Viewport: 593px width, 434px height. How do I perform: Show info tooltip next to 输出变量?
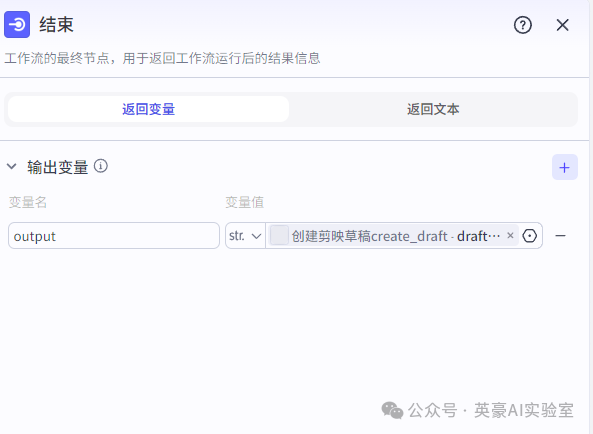pos(101,166)
